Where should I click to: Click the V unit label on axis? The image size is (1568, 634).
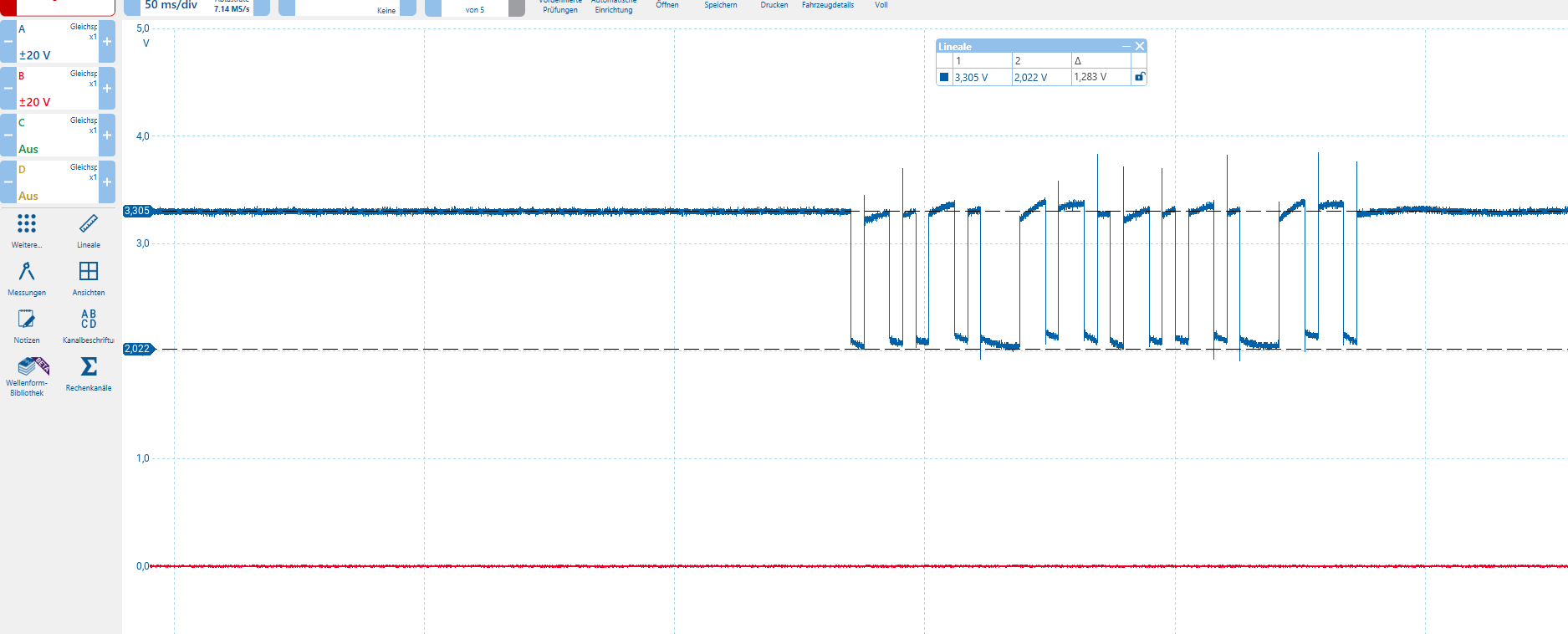(146, 43)
